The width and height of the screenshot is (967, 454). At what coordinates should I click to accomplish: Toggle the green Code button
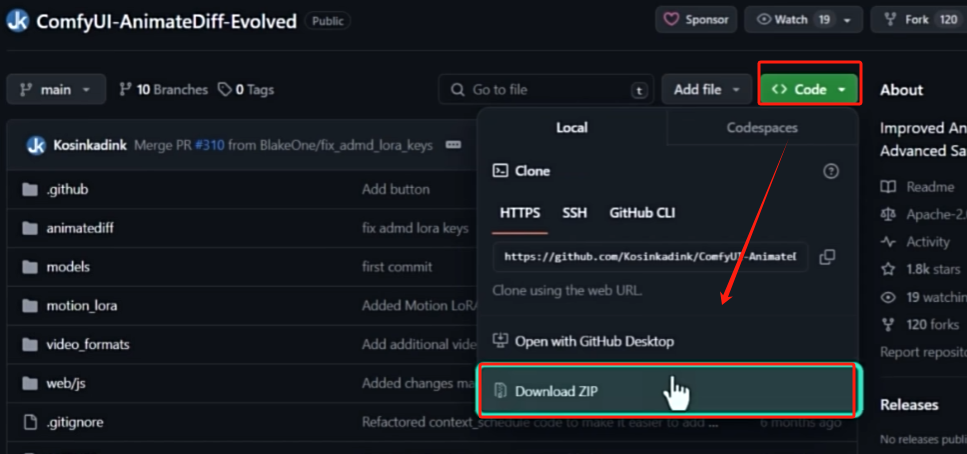(809, 90)
